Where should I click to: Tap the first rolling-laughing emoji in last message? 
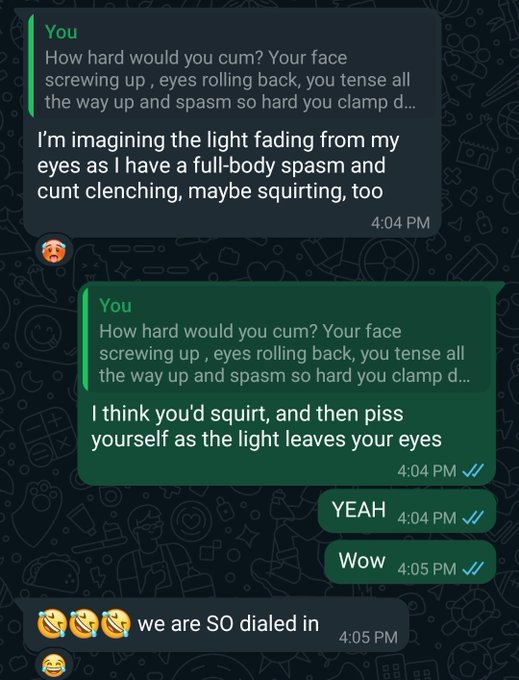(52, 624)
